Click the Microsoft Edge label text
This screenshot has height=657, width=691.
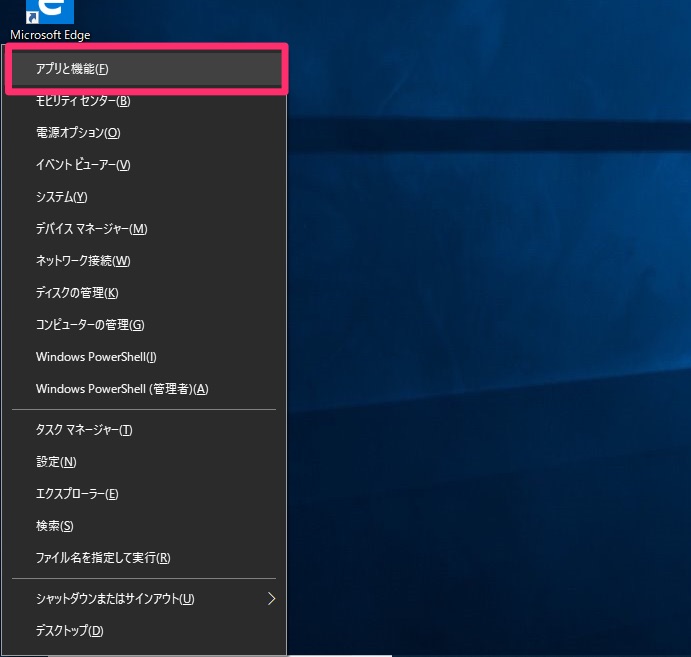pos(50,35)
